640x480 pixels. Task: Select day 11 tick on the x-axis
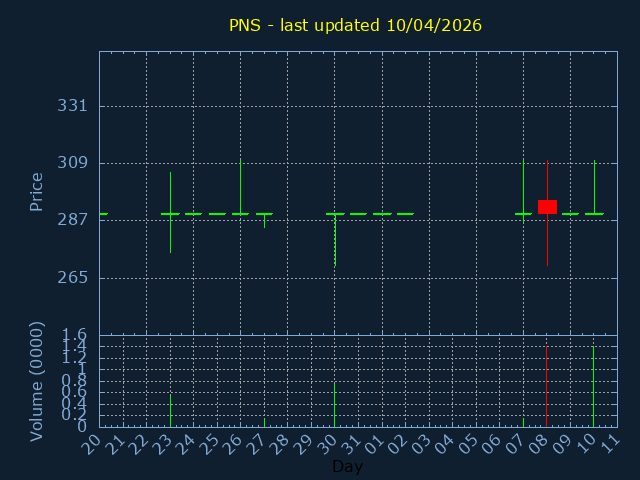(609, 443)
